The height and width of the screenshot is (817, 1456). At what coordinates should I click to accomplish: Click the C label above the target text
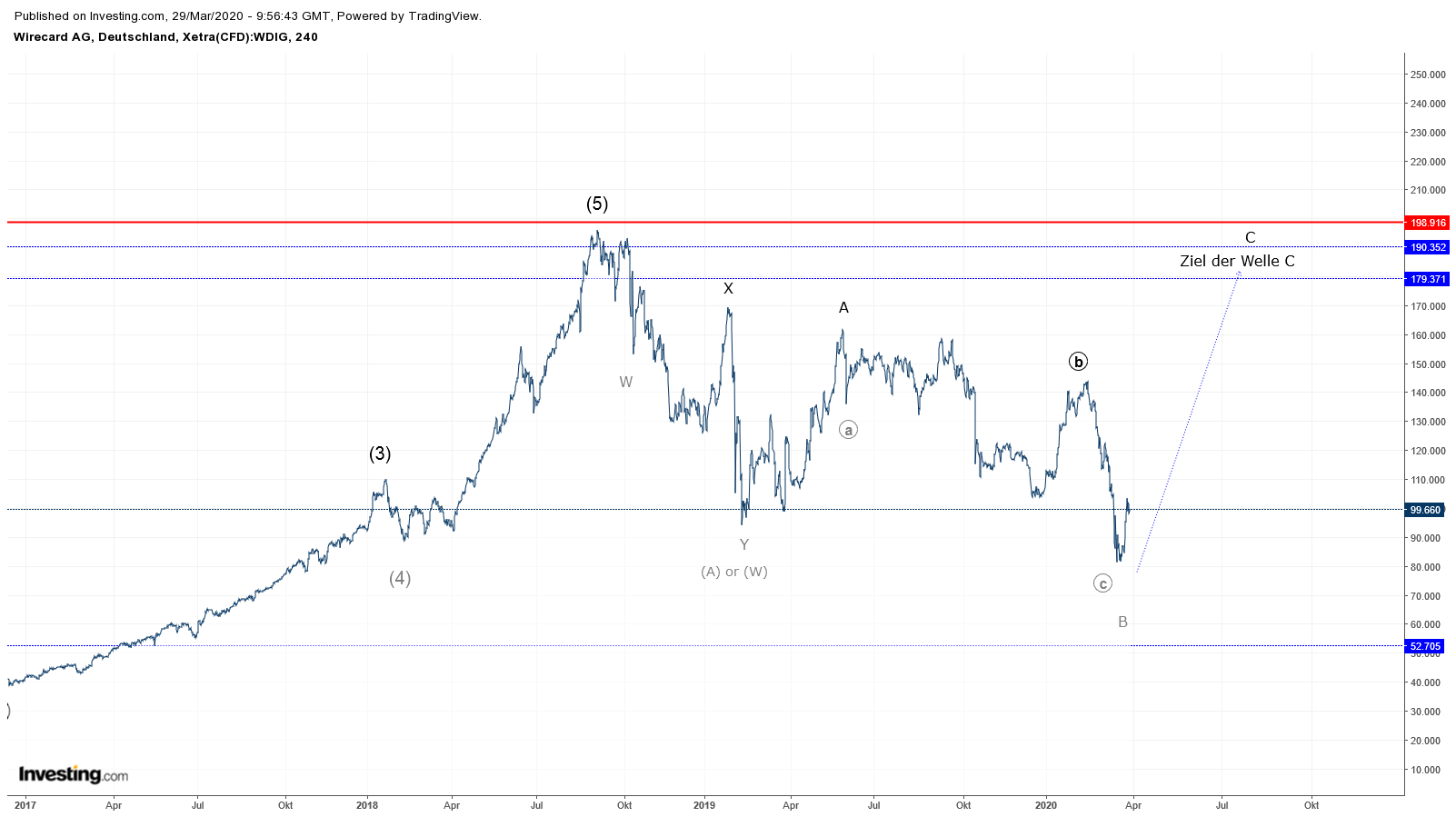click(x=1251, y=238)
